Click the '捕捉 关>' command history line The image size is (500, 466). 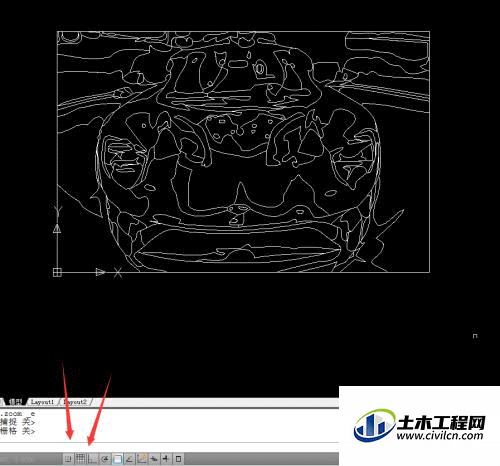tap(17, 422)
